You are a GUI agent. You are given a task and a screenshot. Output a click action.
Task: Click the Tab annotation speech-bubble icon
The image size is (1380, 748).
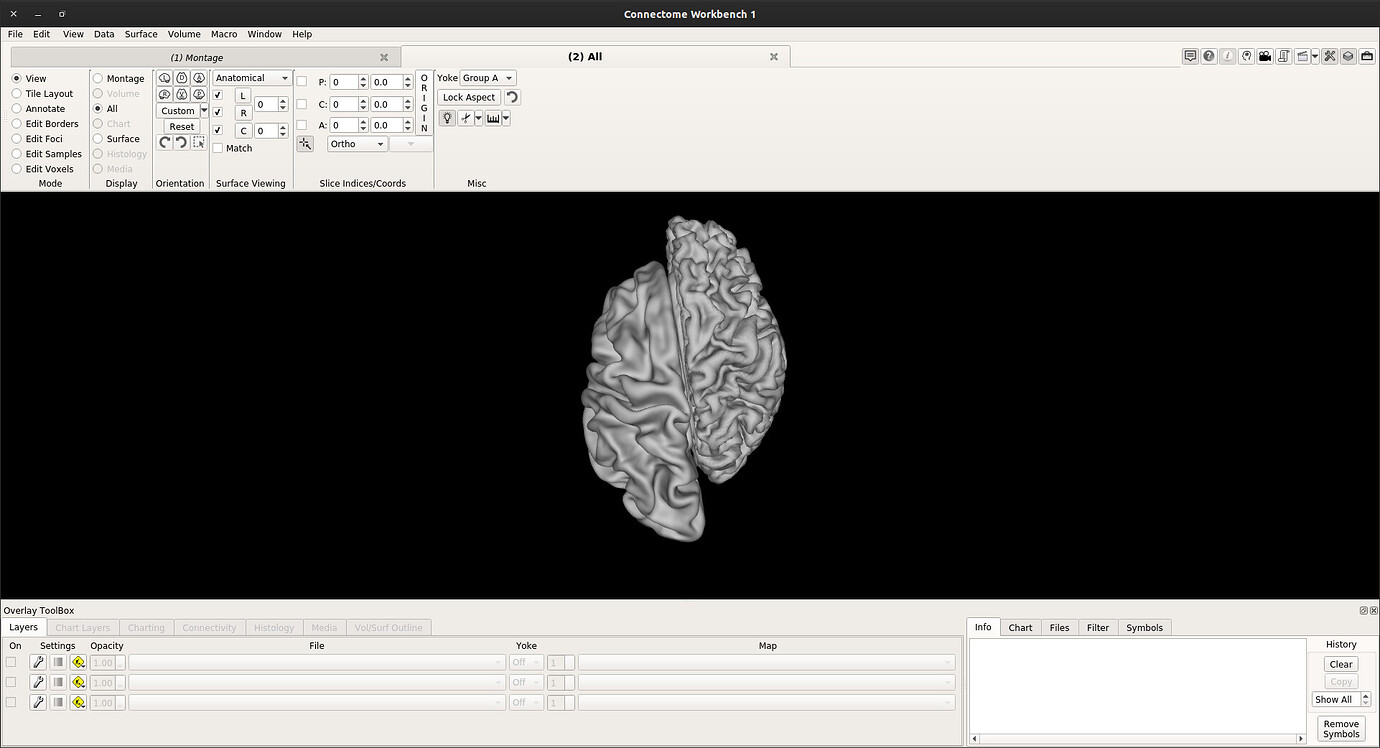pos(1190,56)
